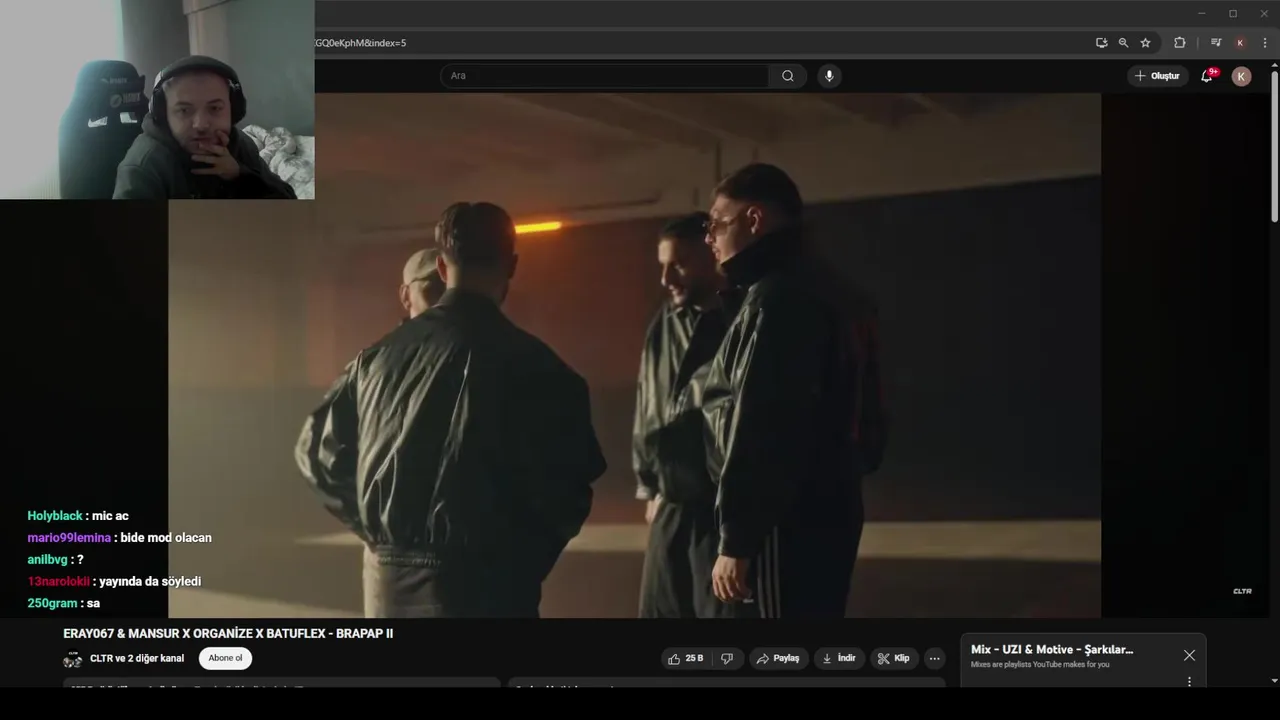Click the page vertical scrollbar thumb
1280x720 pixels.
[x=1274, y=147]
